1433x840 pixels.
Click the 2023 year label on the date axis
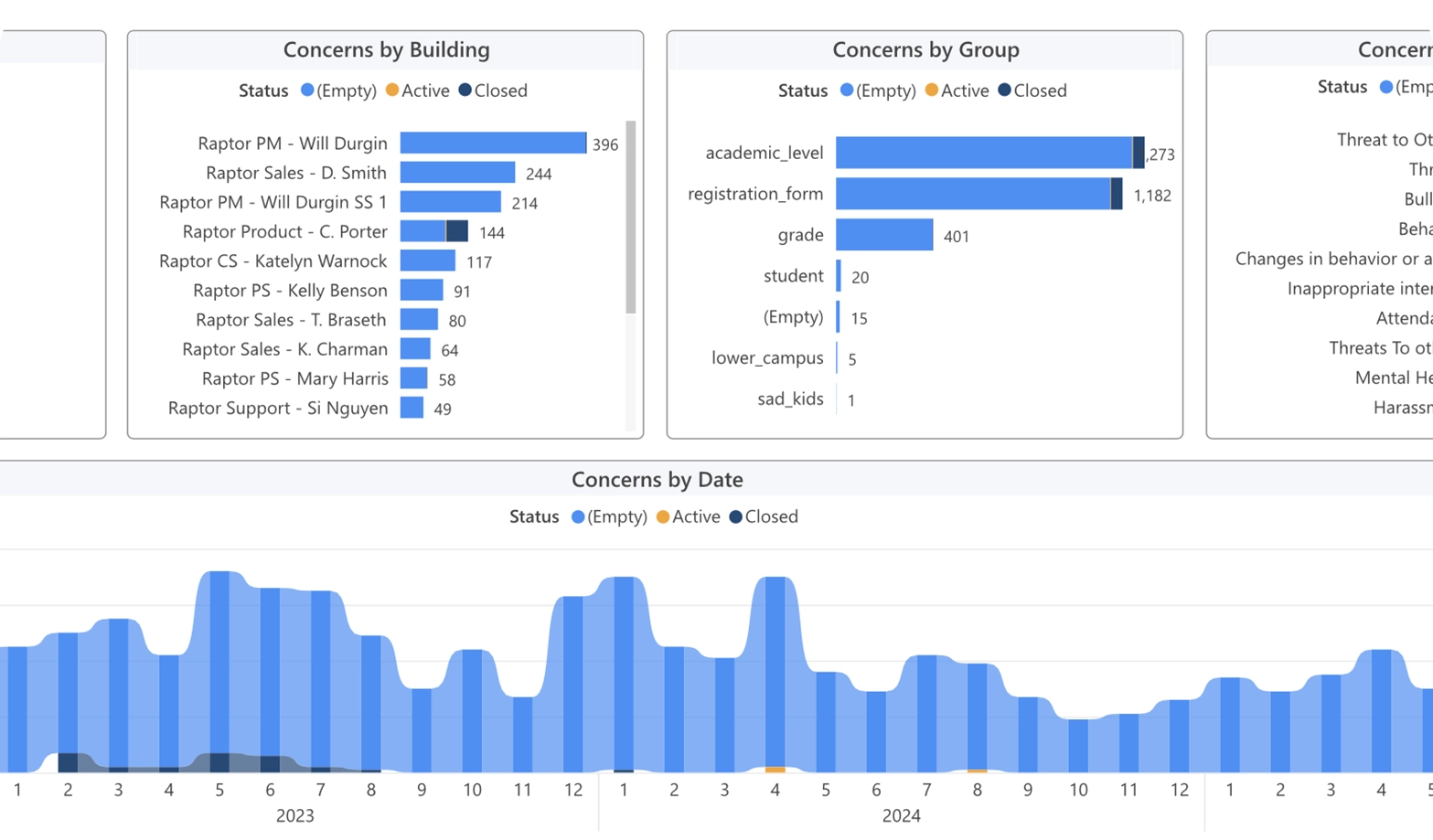point(294,815)
